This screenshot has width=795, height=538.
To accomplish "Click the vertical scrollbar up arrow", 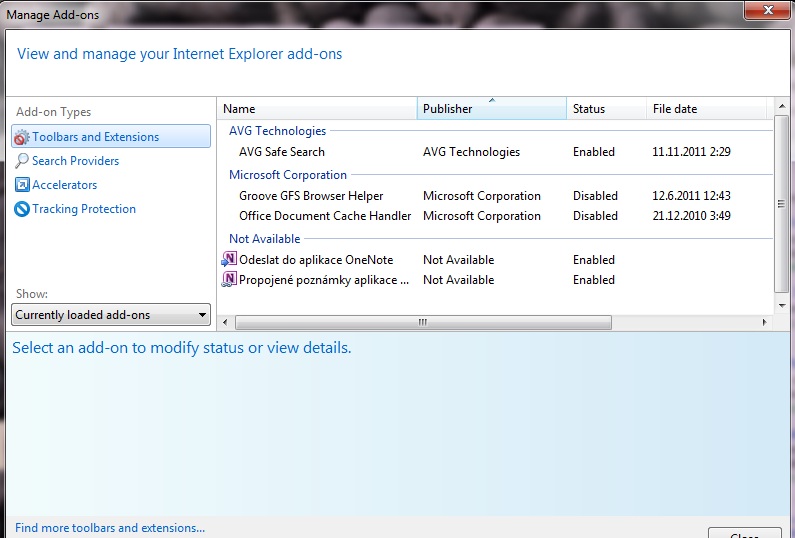I will (x=782, y=106).
